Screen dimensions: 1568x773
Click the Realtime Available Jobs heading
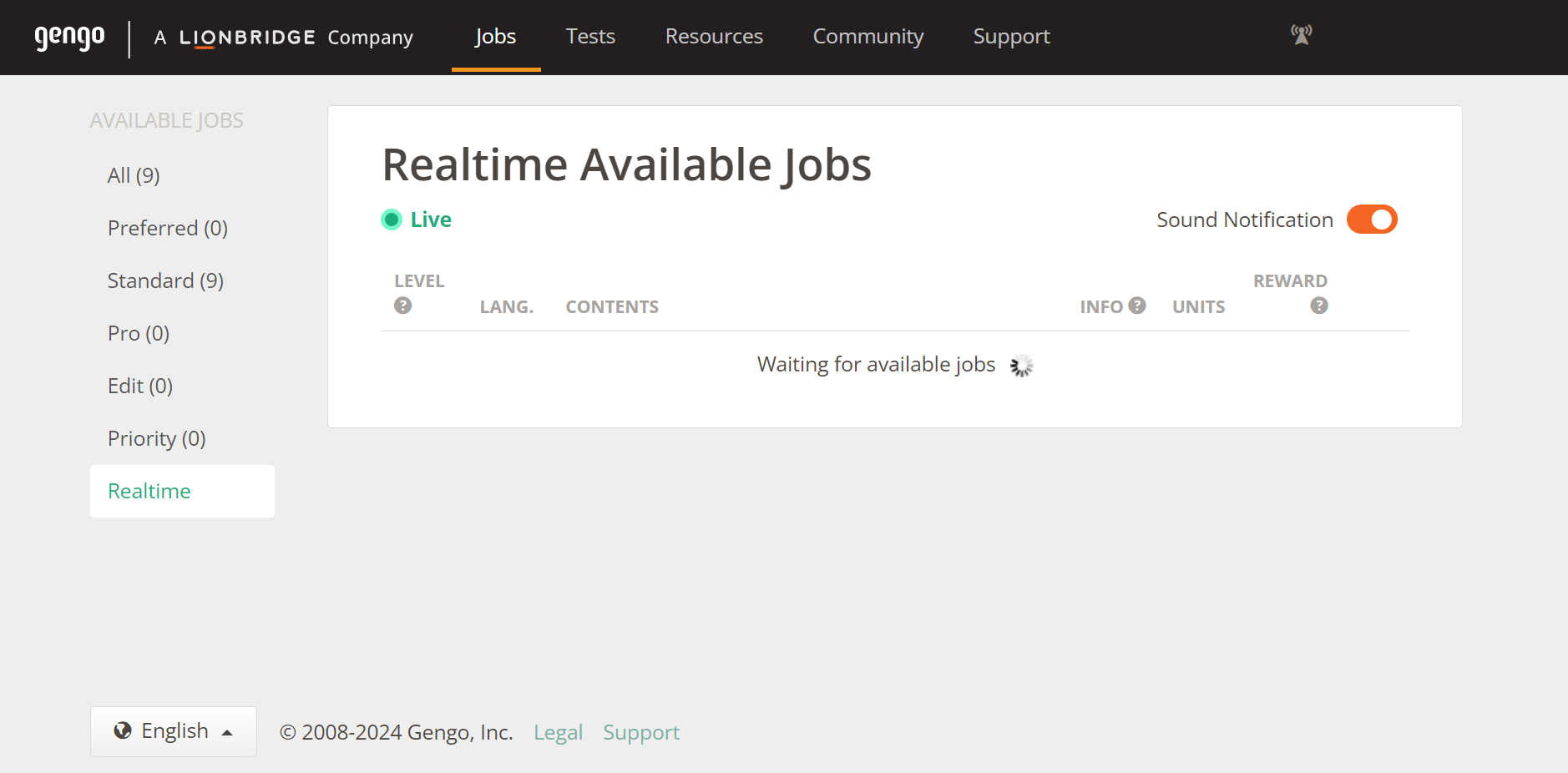pos(627,164)
